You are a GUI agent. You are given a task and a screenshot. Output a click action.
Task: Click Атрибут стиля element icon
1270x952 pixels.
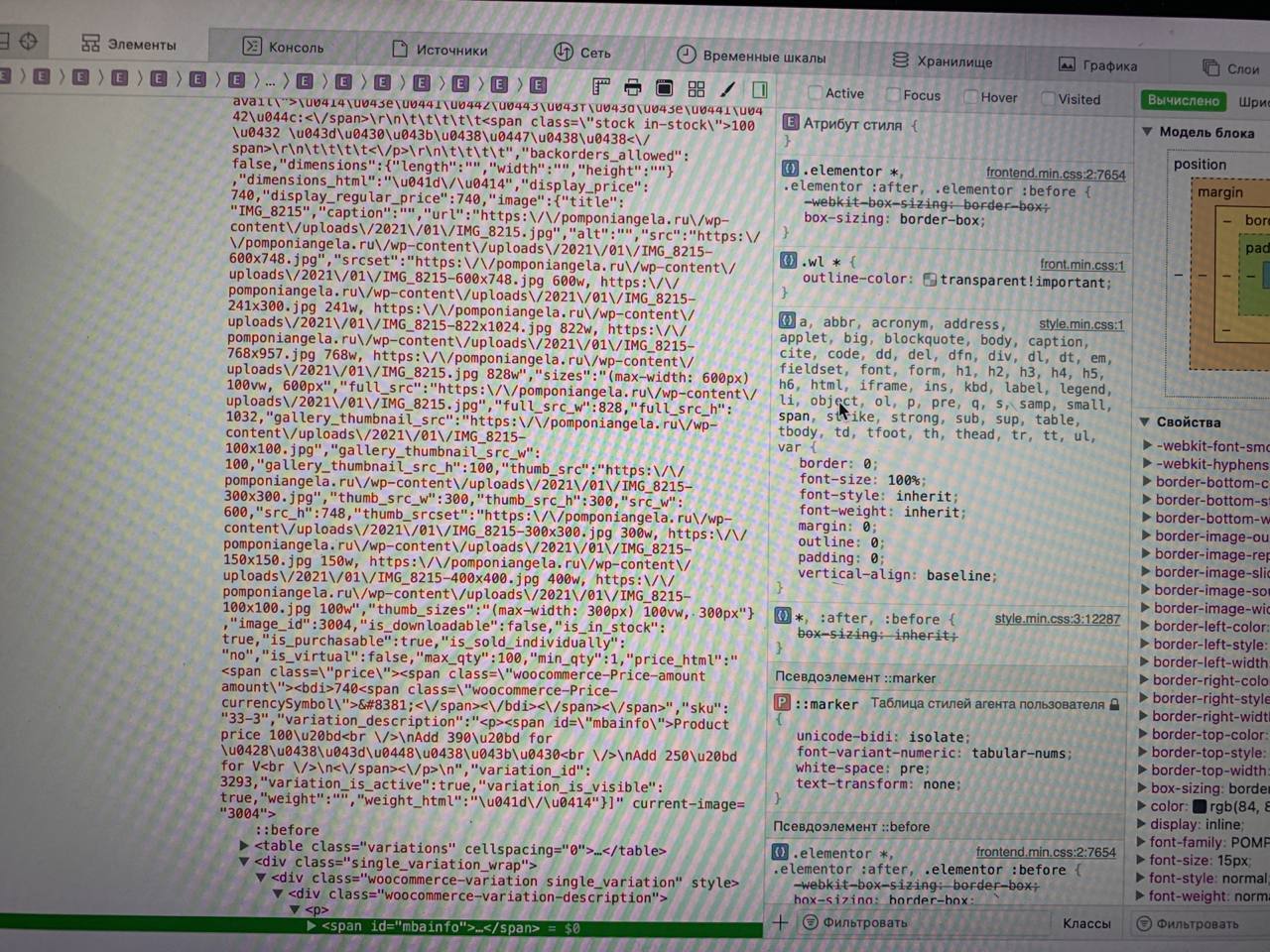coord(791,123)
